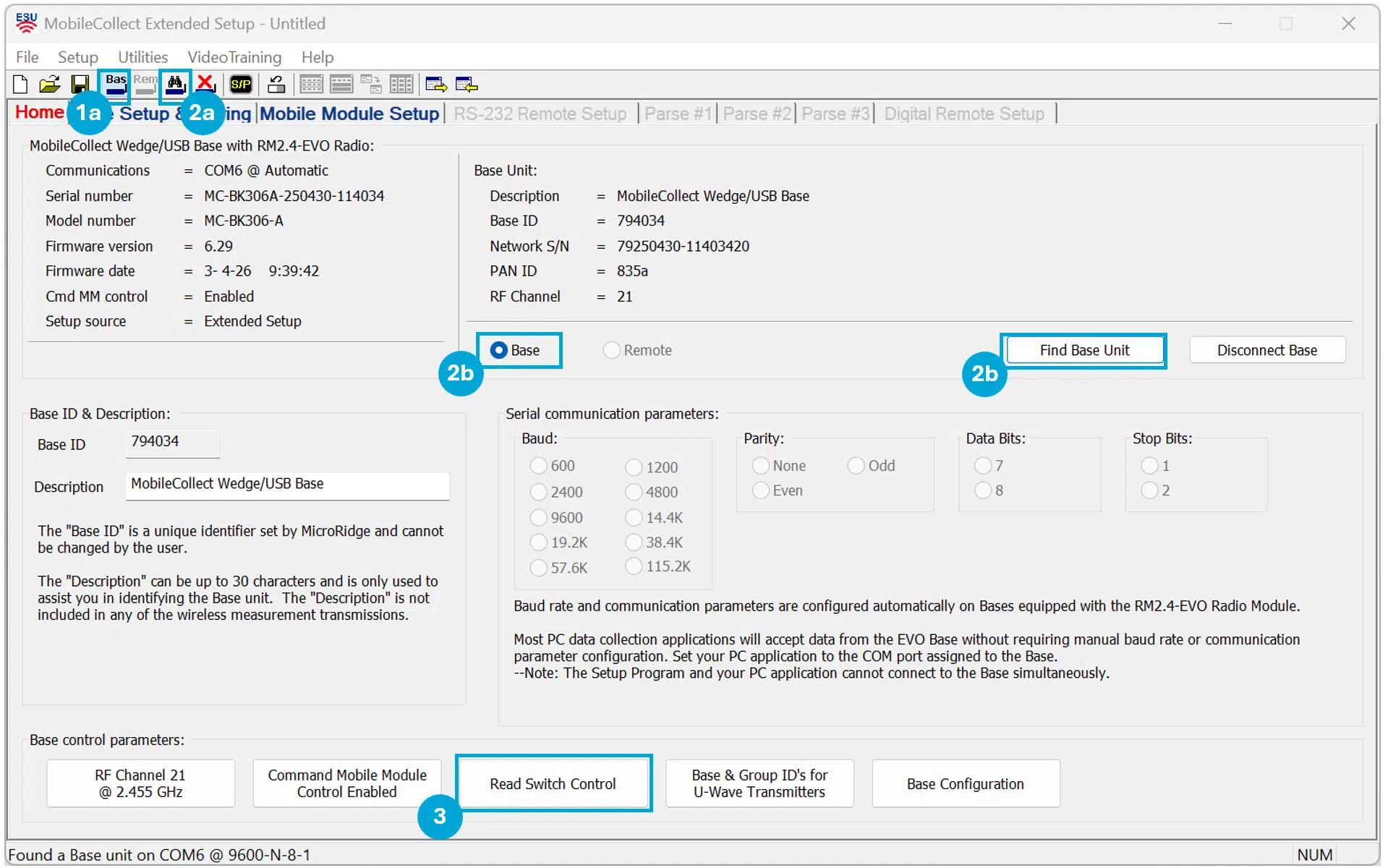This screenshot has width=1383, height=868.
Task: Click the window icon with yellow right arrow
Action: point(436,85)
